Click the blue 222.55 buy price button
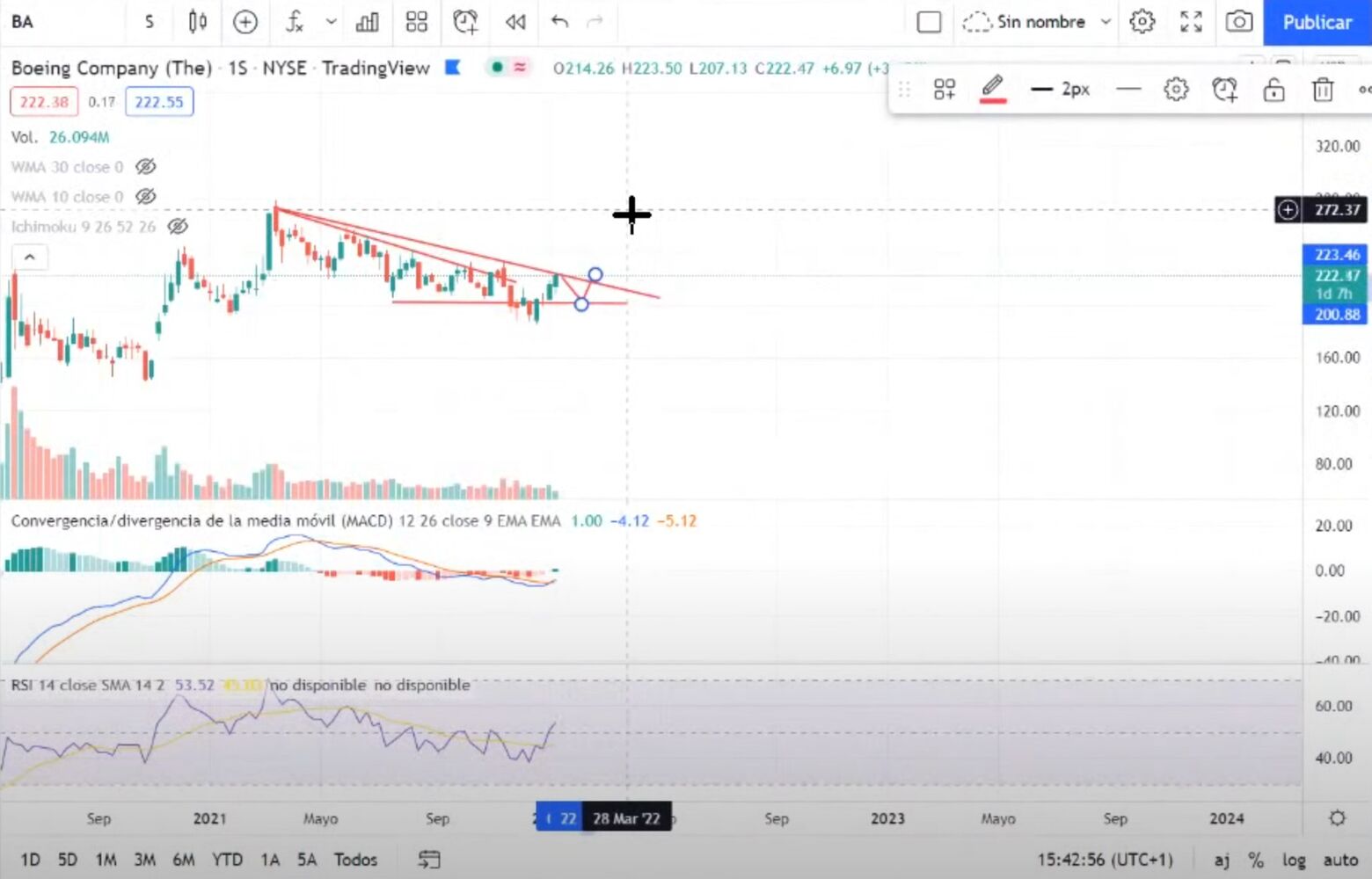The width and height of the screenshot is (1372, 879). [x=159, y=102]
